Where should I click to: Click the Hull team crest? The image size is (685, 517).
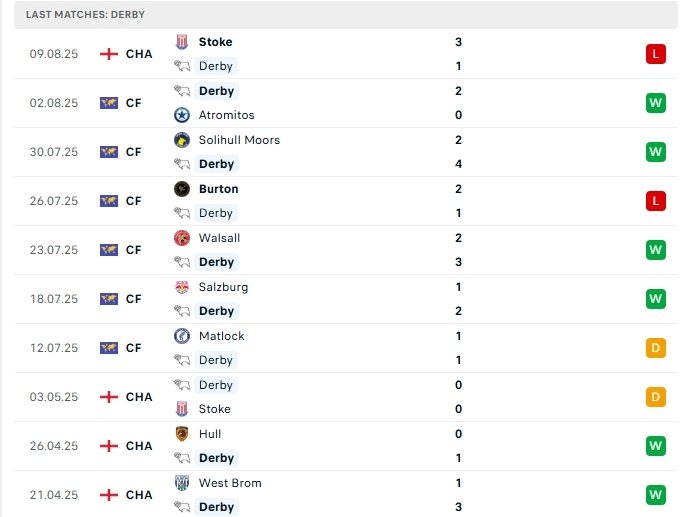[x=182, y=434]
